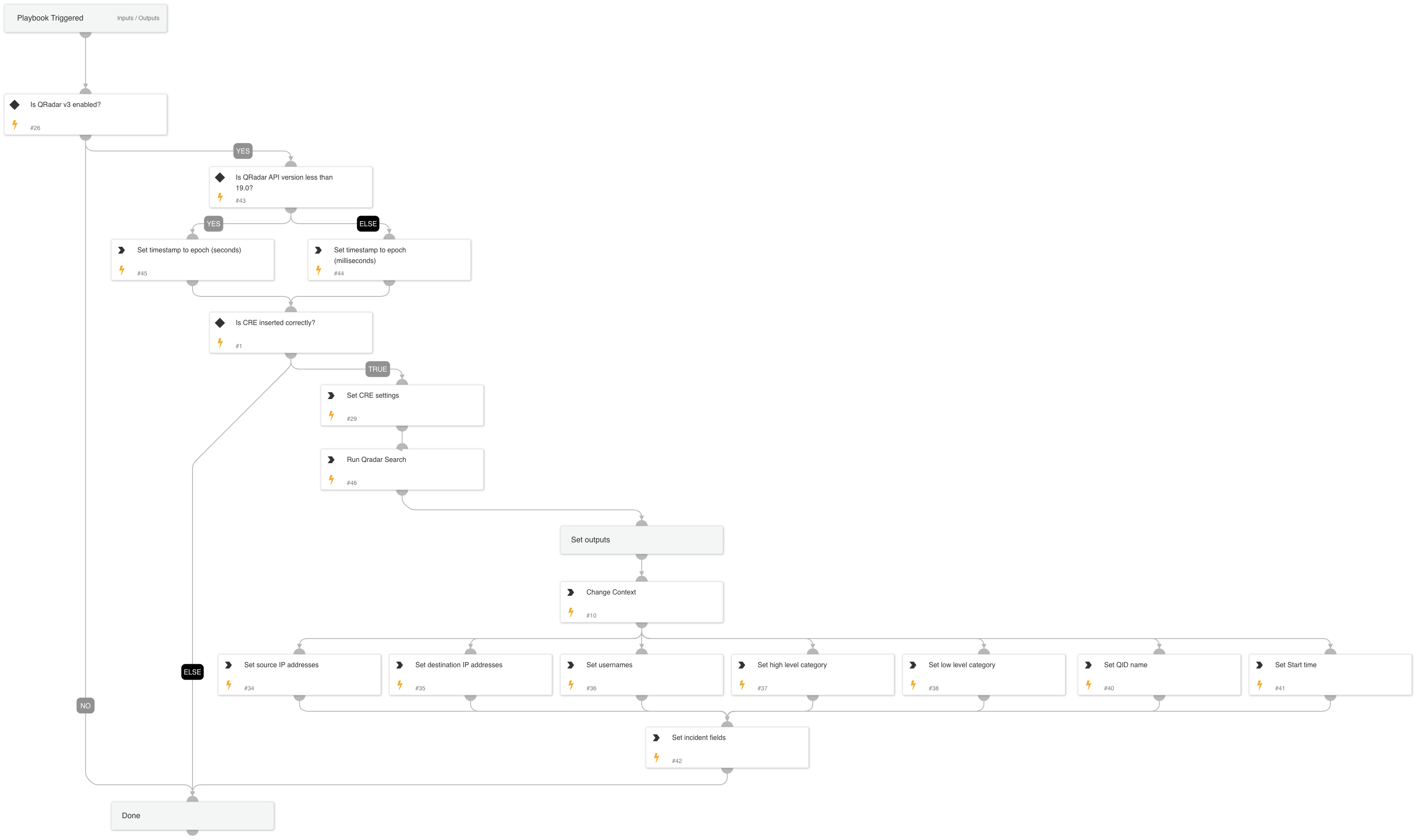Click lightning bolt icon on task #43

[220, 198]
